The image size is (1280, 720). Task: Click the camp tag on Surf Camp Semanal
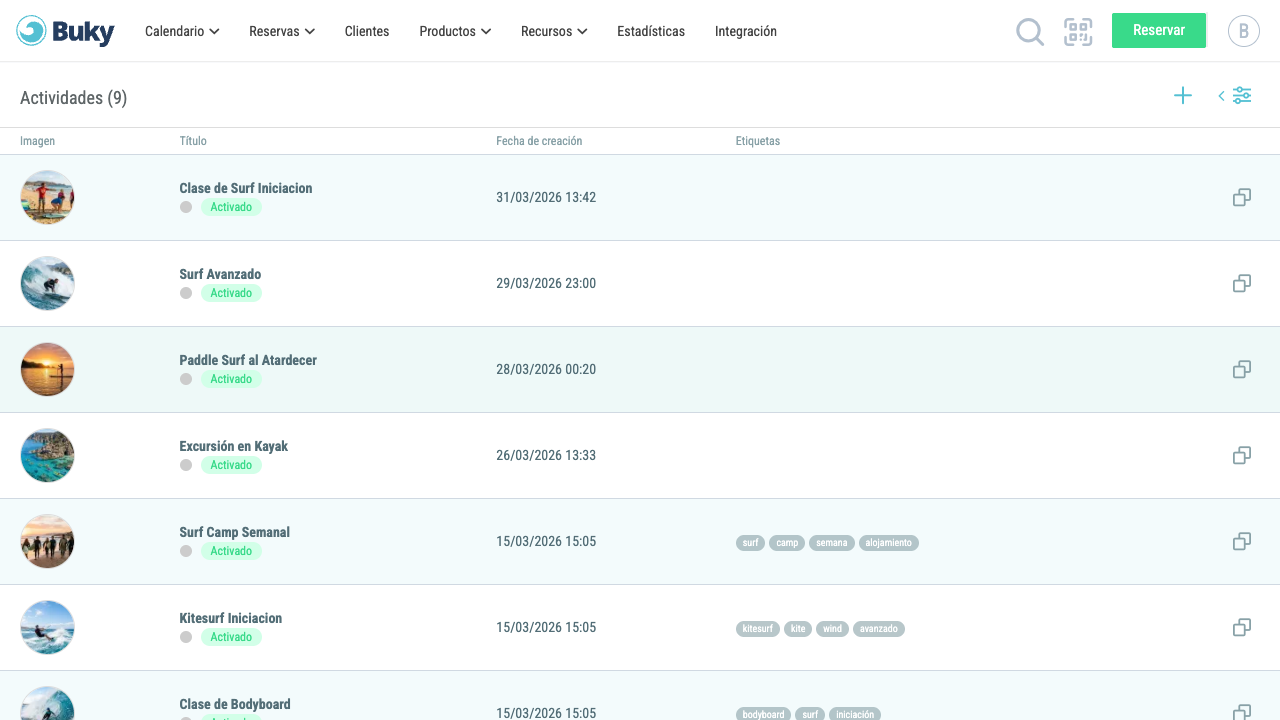[x=787, y=543]
